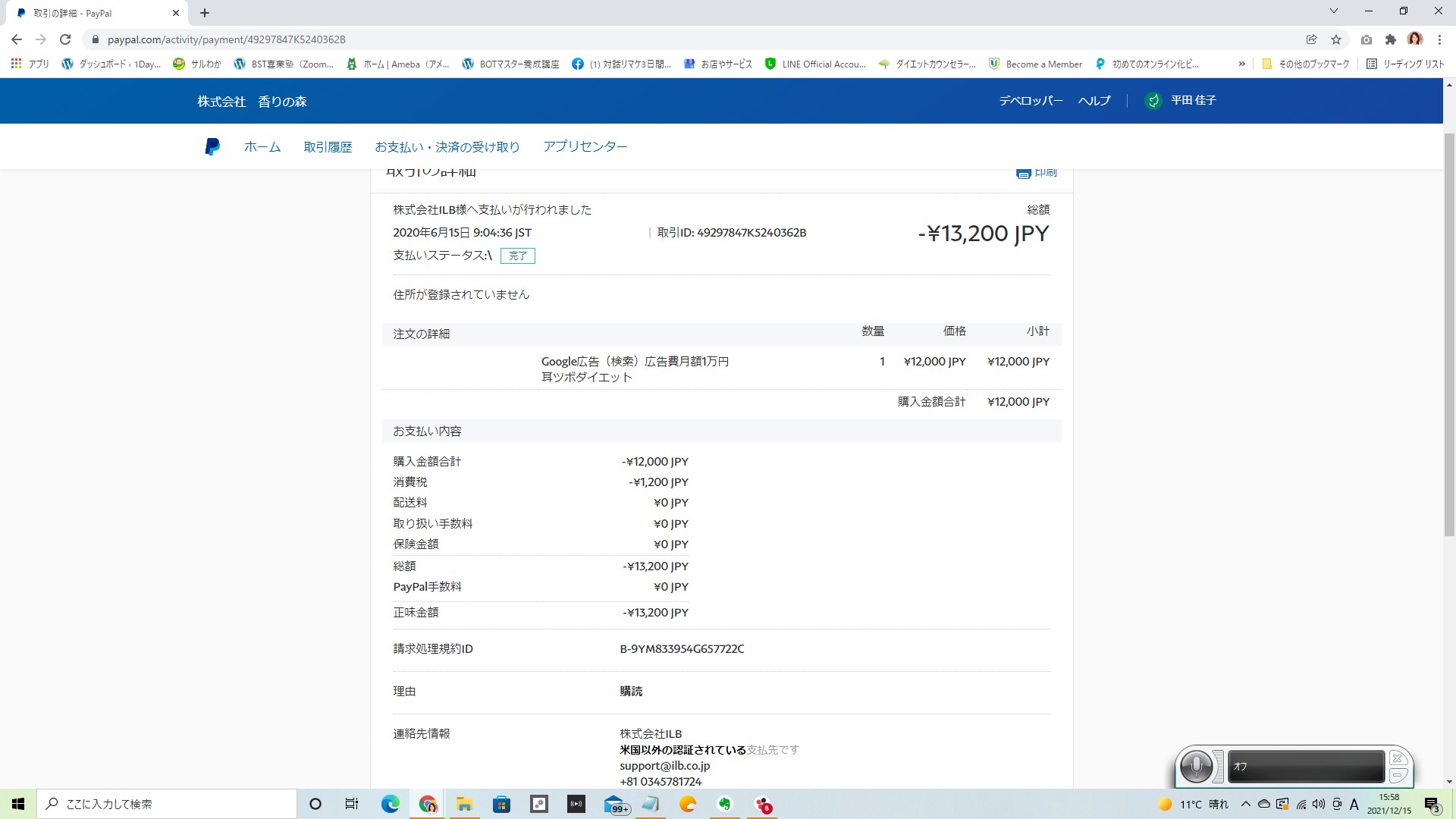Open the ダイエットカウンセラー bookmark
The height and width of the screenshot is (819, 1456).
tap(927, 64)
